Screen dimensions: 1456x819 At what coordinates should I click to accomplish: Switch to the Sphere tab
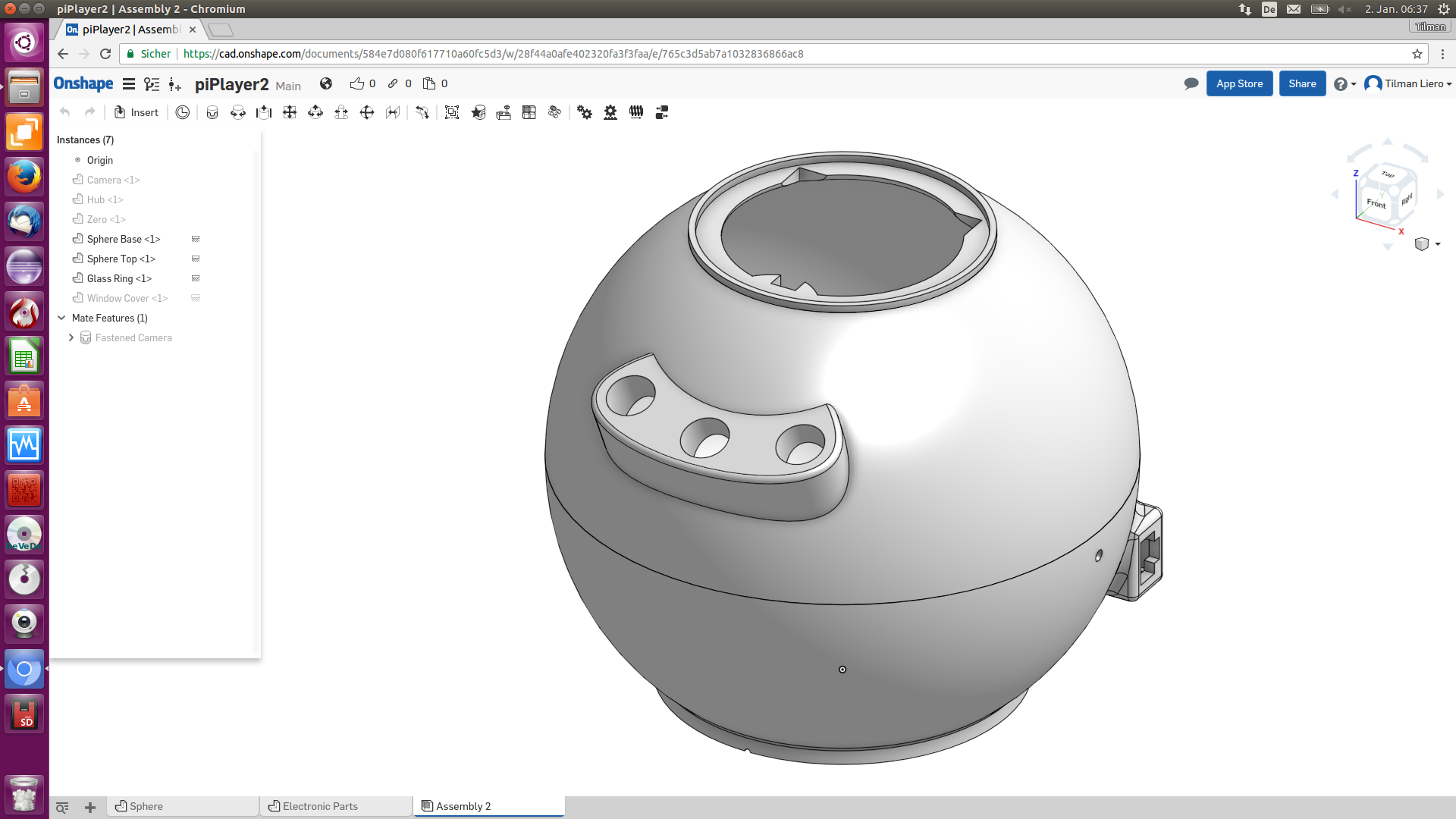[x=183, y=806]
